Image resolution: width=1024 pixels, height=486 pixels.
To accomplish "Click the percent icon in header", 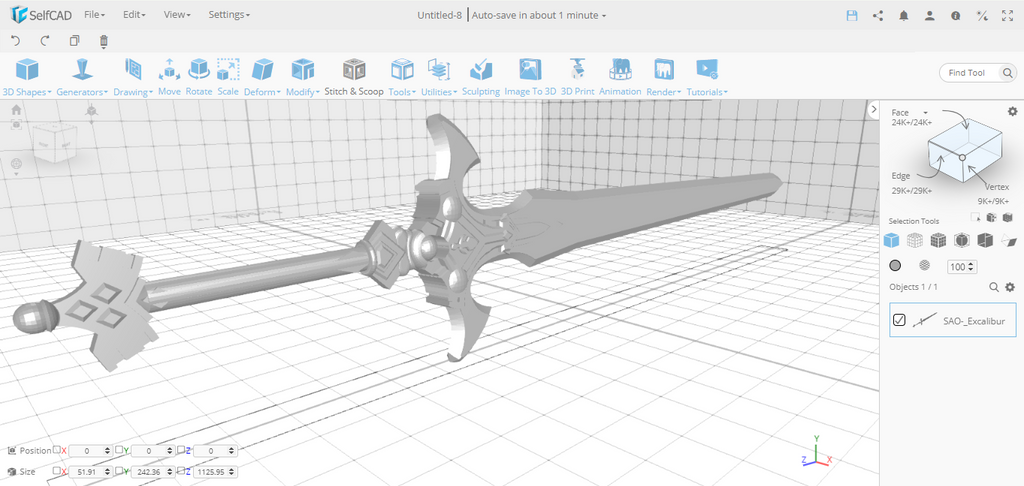I will coord(982,16).
